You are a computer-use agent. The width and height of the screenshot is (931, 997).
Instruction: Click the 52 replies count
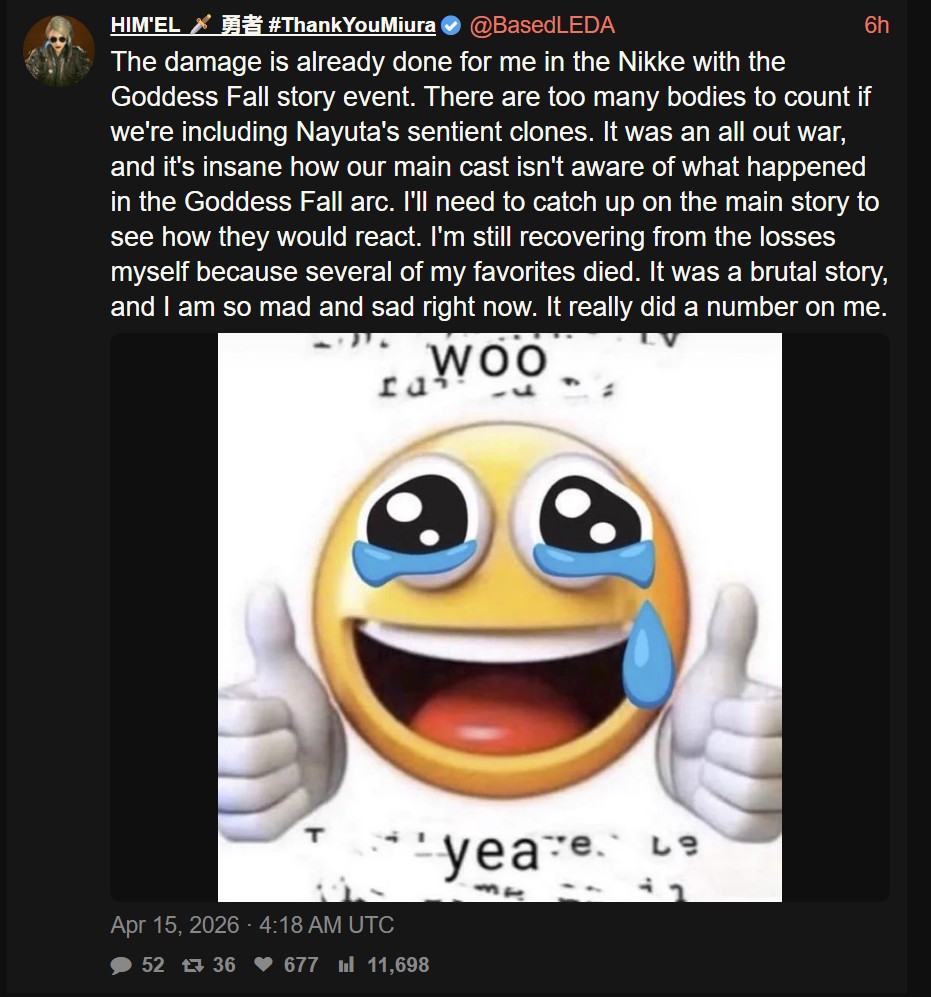click(153, 965)
